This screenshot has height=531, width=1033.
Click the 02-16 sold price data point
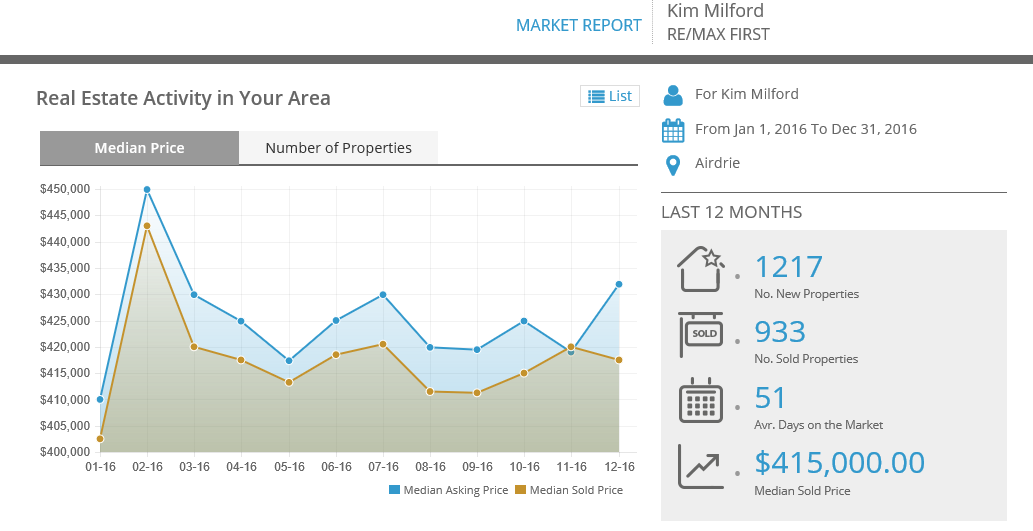147,226
